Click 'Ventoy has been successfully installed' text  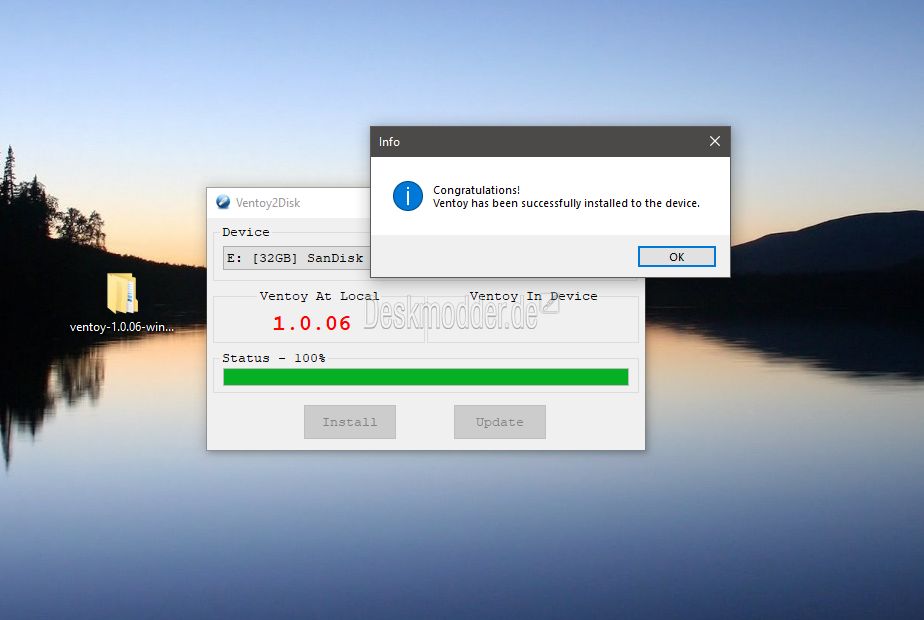tap(566, 203)
